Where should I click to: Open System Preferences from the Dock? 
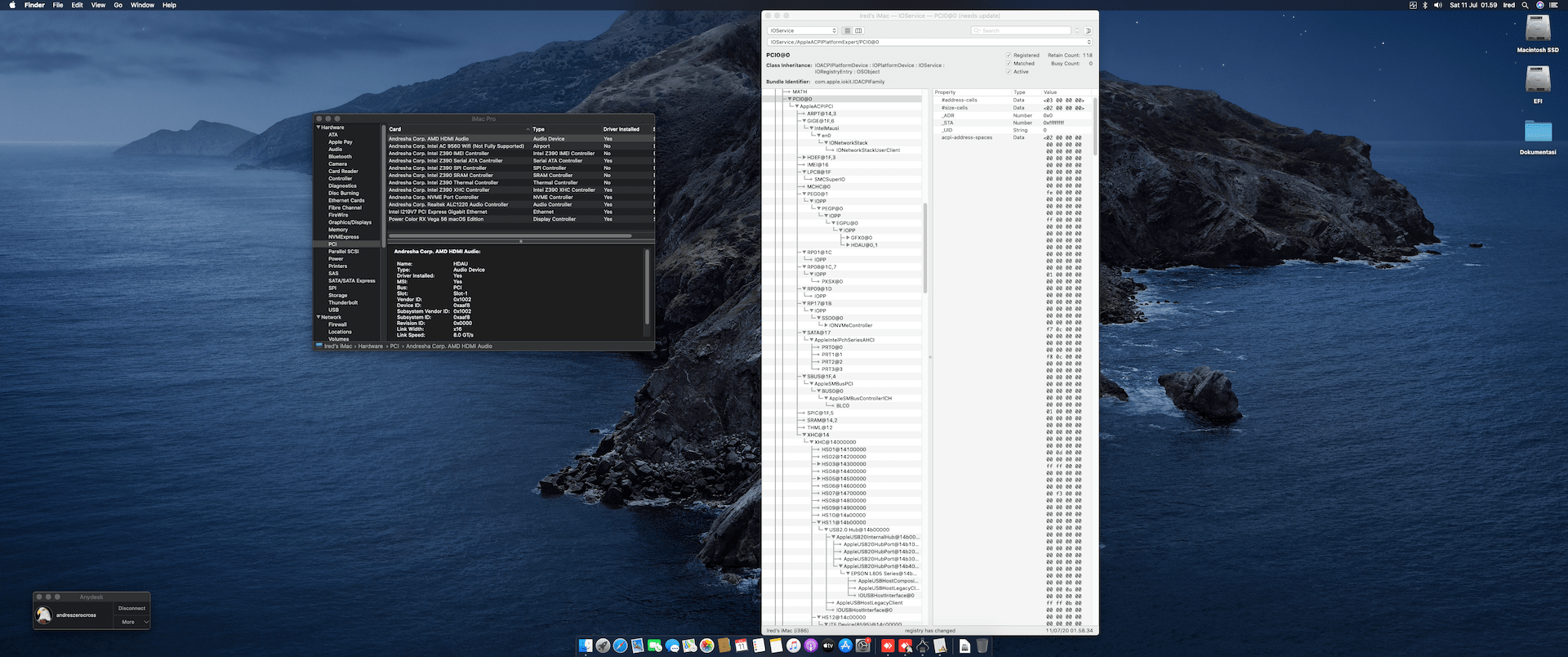click(863, 646)
